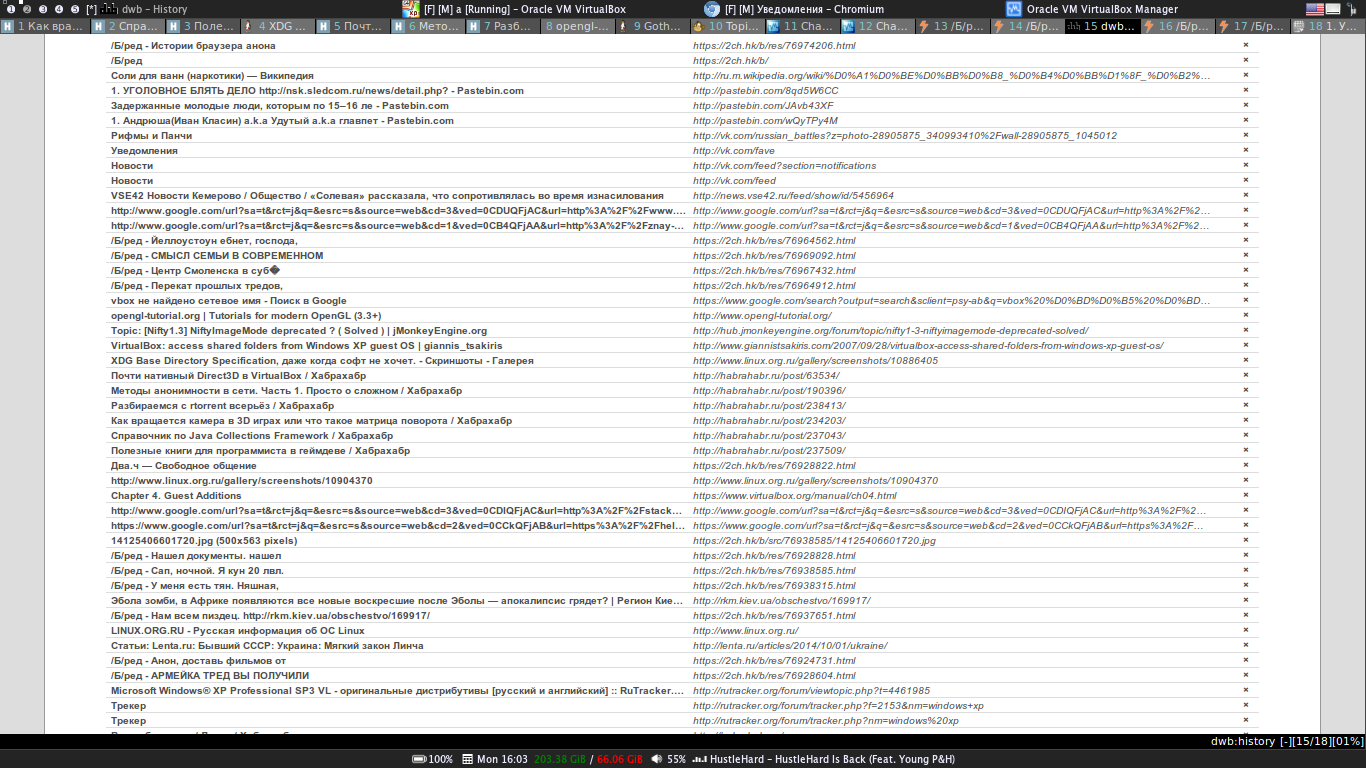The width and height of the screenshot is (1366, 768).
Task: Open 'Microsoft Windows® XP Professional SP3 VL' link
Action: tap(398, 690)
